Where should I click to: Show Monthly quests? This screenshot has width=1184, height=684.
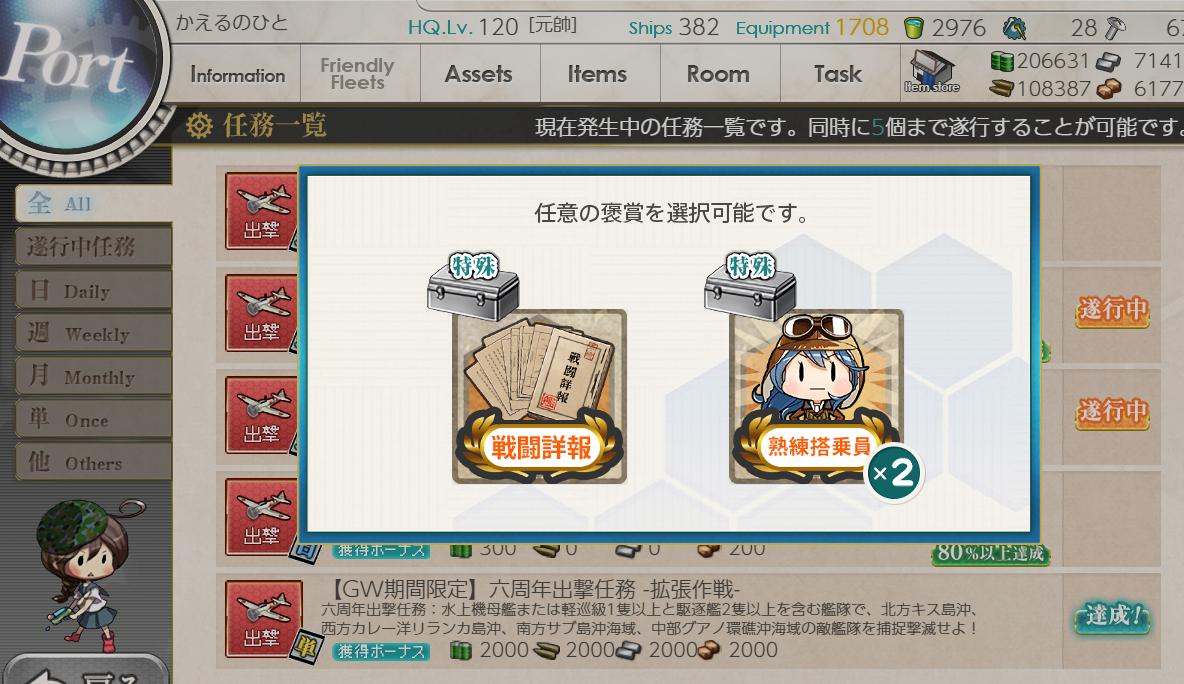[x=94, y=377]
